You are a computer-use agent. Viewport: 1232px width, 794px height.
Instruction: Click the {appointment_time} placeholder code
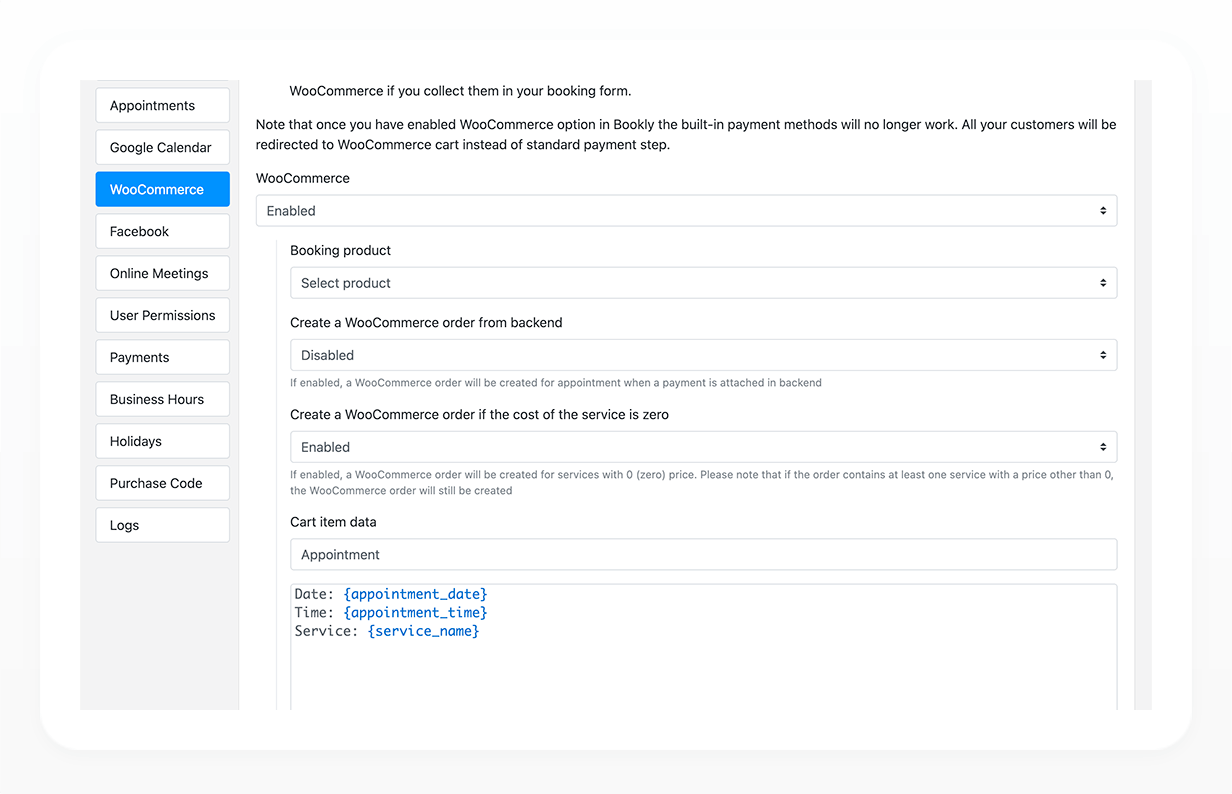pos(415,612)
